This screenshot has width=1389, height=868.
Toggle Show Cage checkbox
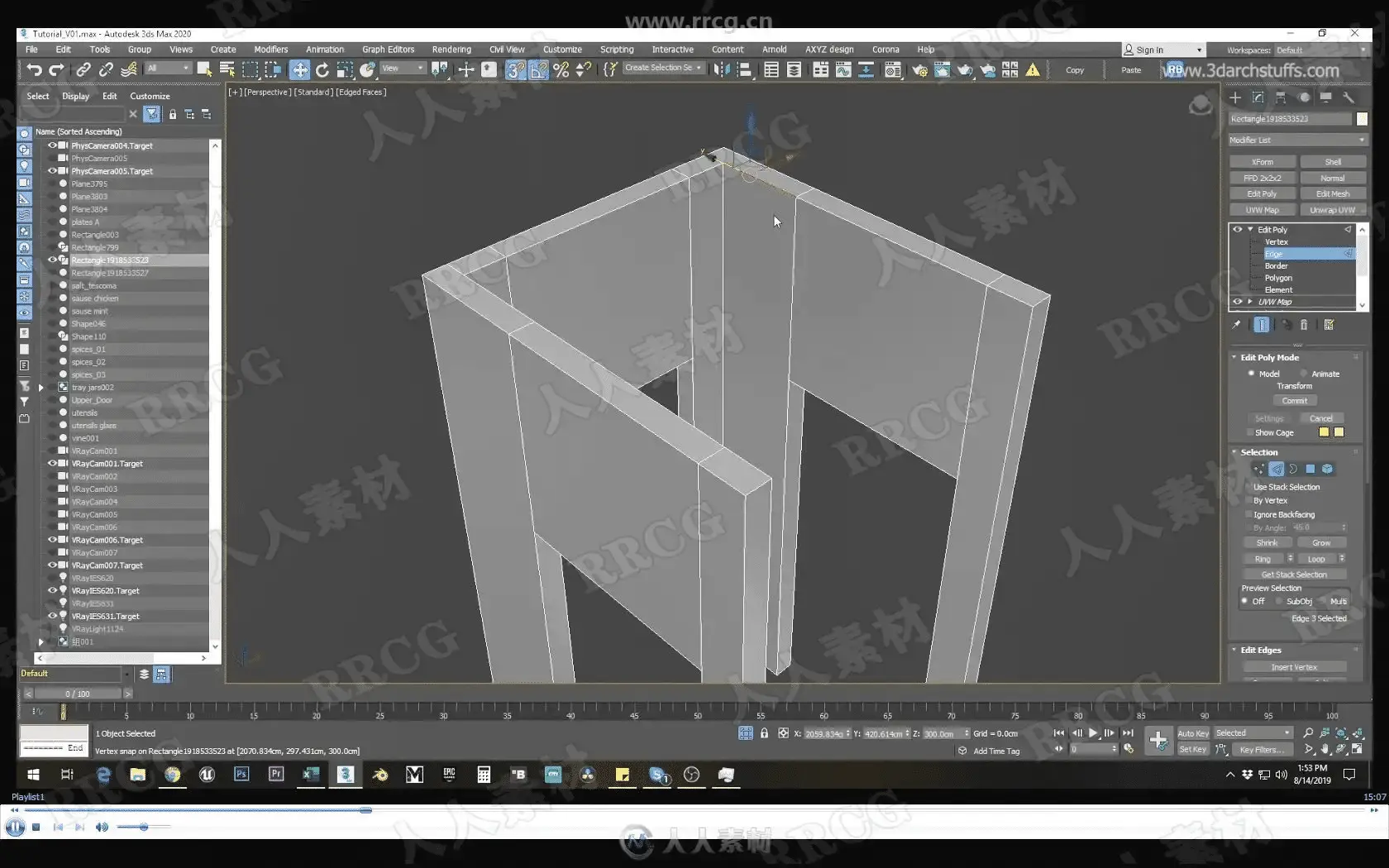pyautogui.click(x=1249, y=432)
